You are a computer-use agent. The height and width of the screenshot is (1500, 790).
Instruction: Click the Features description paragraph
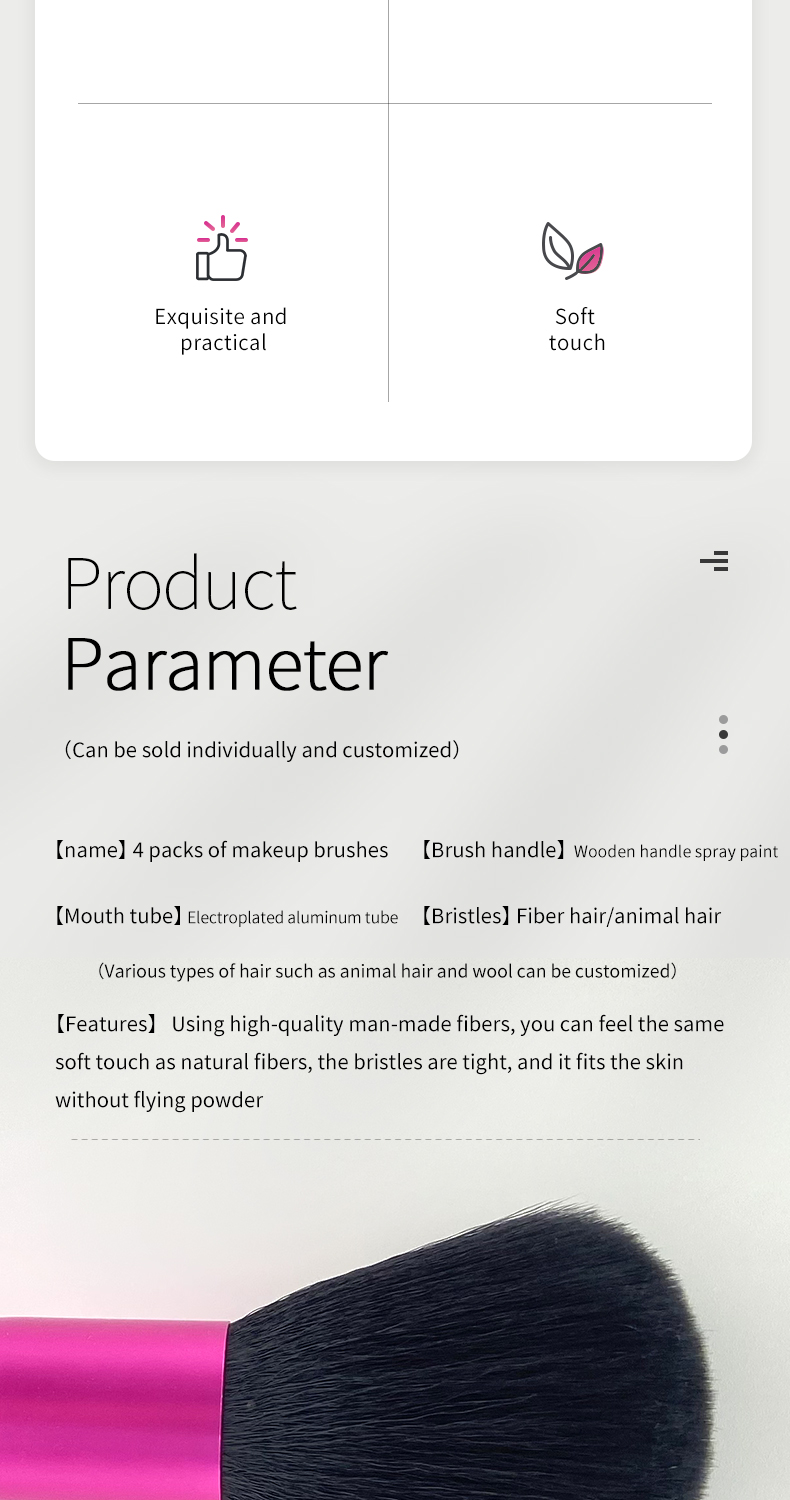click(389, 1062)
